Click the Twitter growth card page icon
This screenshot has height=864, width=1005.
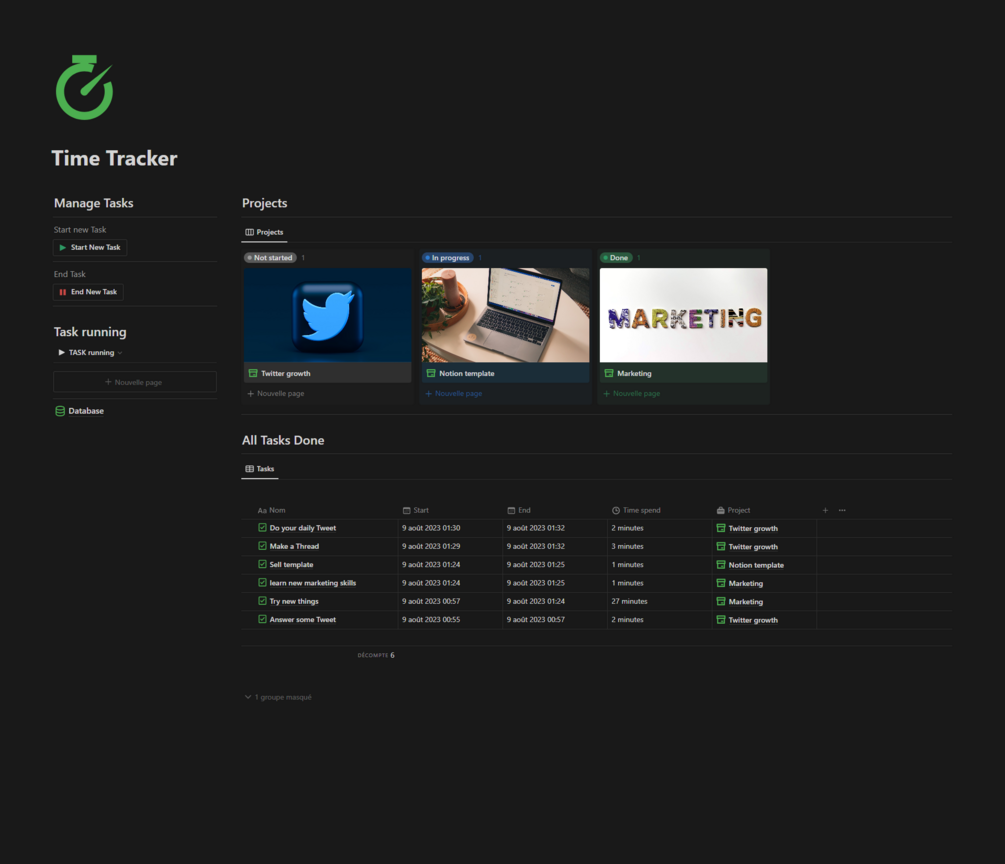tap(253, 373)
